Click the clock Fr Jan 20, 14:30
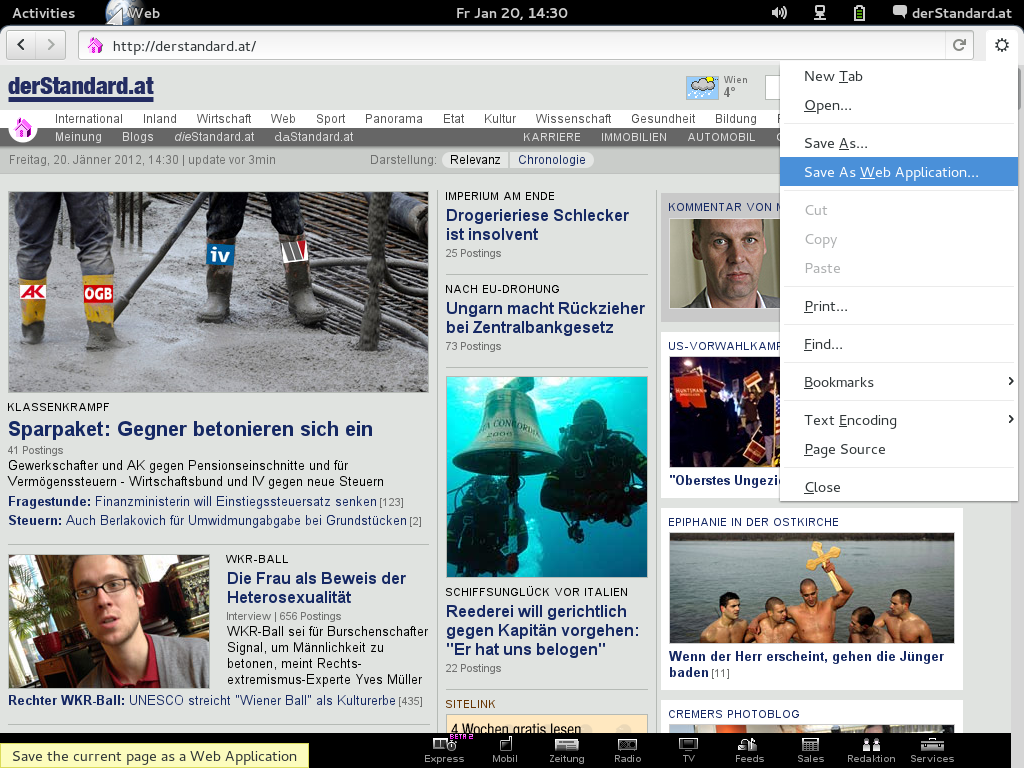The image size is (1024, 768). [x=511, y=12]
